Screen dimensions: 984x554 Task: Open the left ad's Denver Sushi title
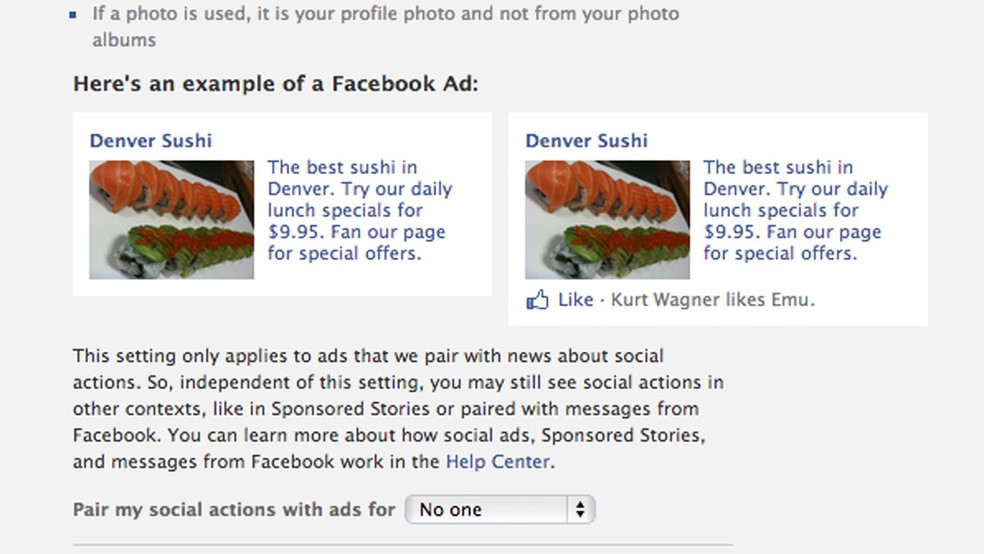(x=150, y=141)
